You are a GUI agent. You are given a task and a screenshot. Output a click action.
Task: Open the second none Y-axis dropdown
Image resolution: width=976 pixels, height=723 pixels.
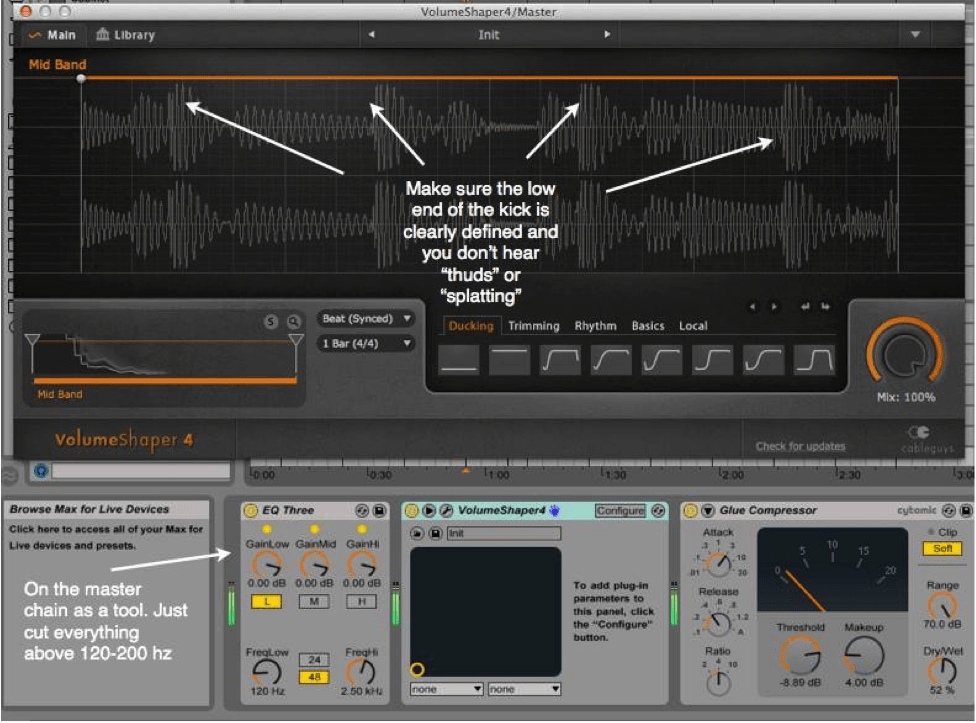[x=525, y=689]
